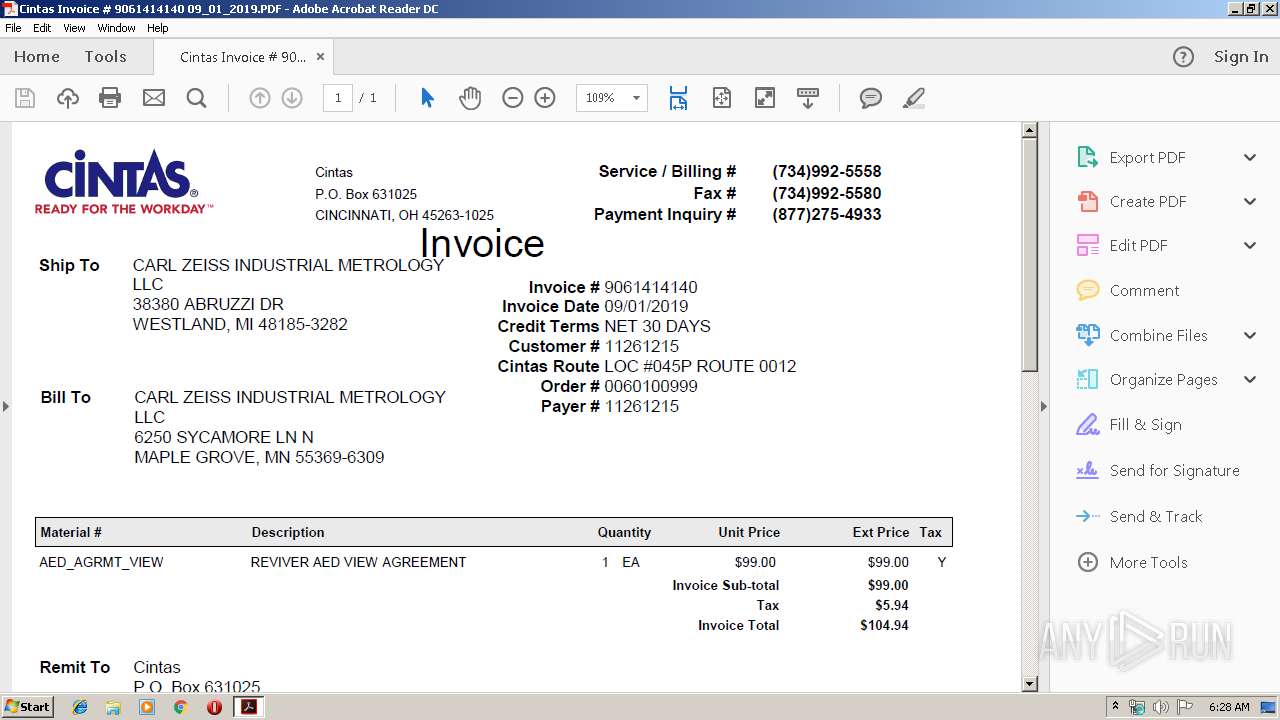Click the vertical scrollbar up arrow
This screenshot has width=1280, height=720.
click(1029, 130)
